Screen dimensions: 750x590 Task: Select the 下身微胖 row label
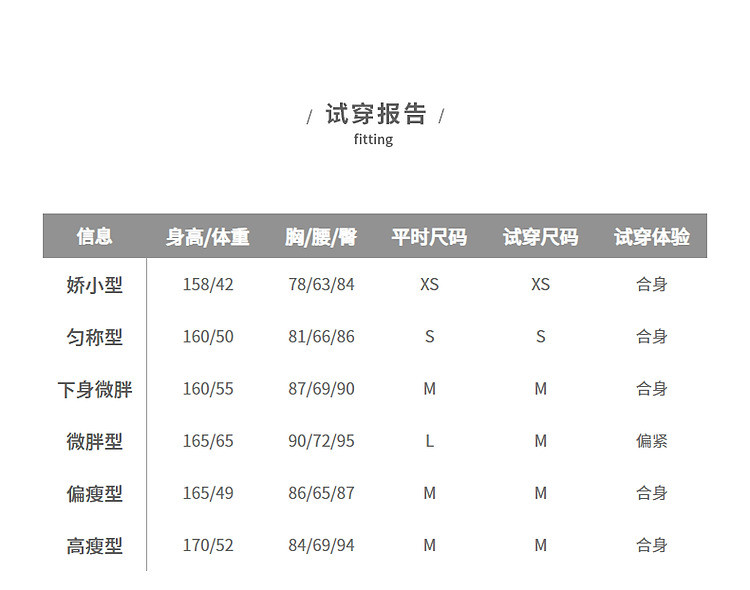(x=95, y=389)
